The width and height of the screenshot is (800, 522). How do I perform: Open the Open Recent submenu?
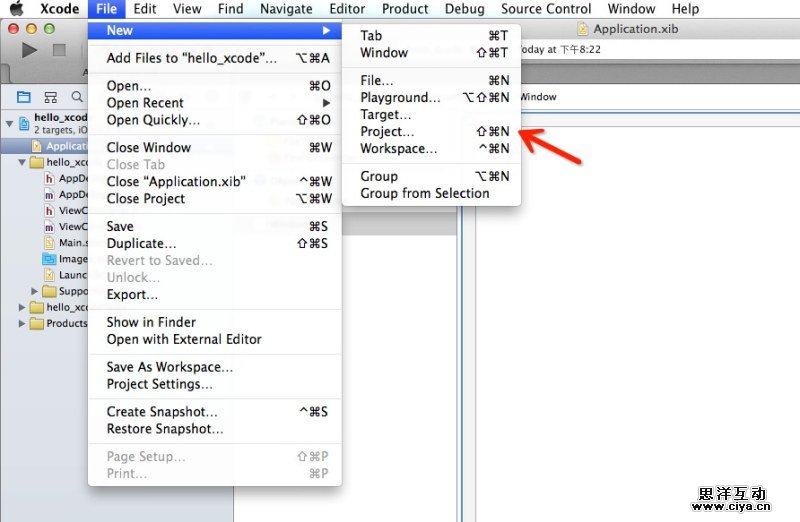215,103
